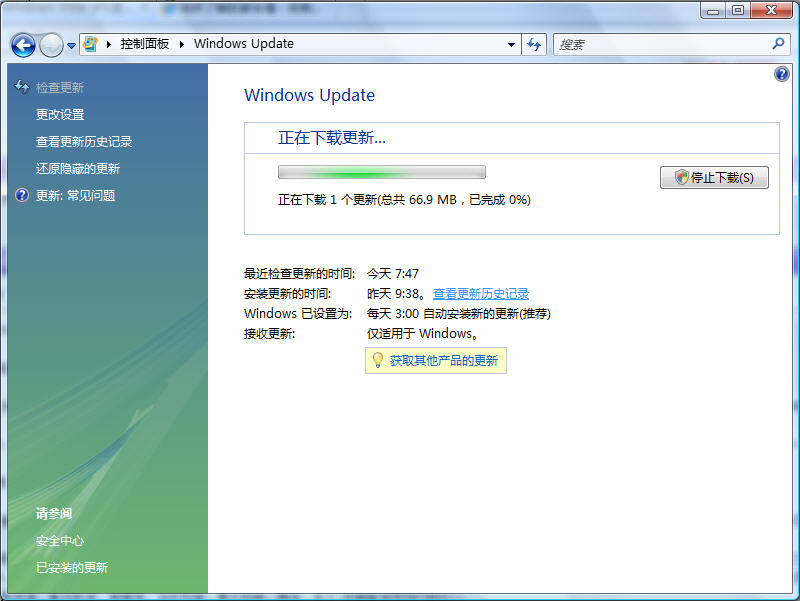Expand the root breadcrumb arrow before 控制面板
This screenshot has width=800, height=601.
pos(108,44)
